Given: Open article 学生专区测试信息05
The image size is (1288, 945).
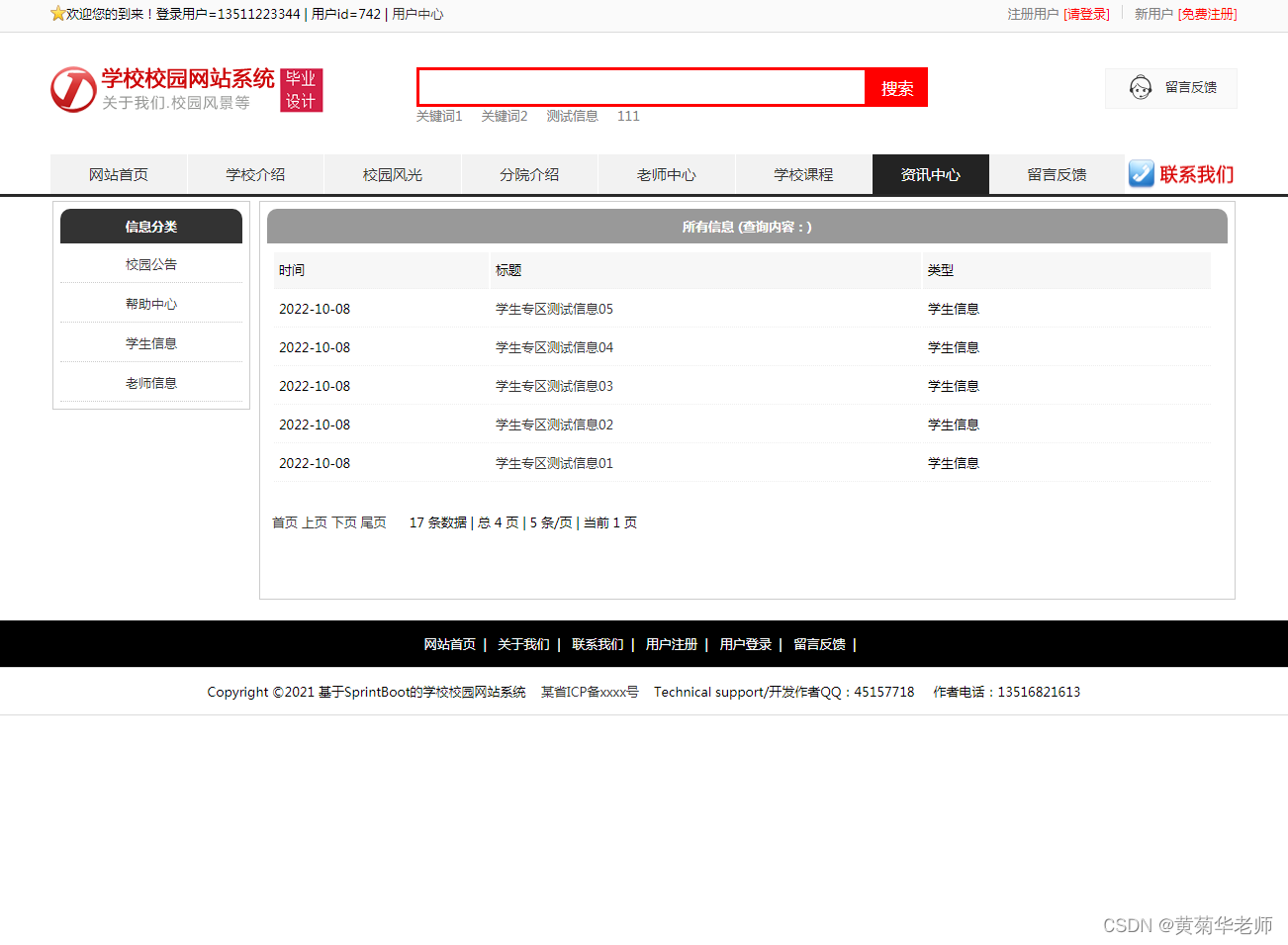Looking at the screenshot, I should (554, 309).
